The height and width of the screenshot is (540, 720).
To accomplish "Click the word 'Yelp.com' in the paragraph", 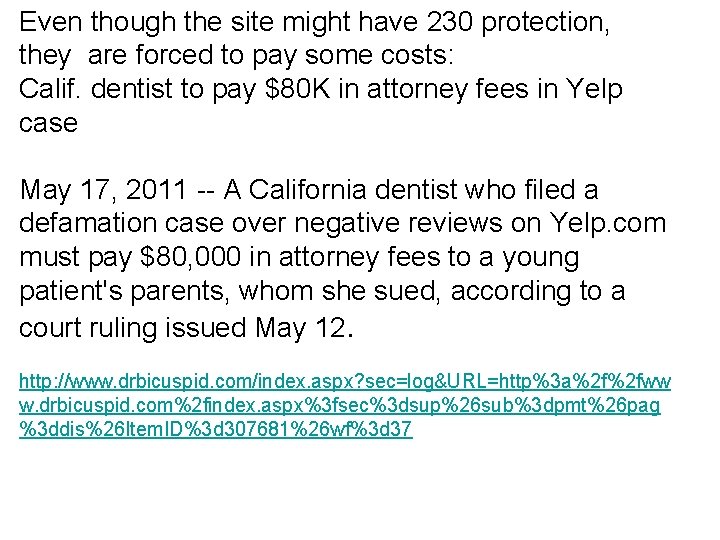I will pos(608,224).
